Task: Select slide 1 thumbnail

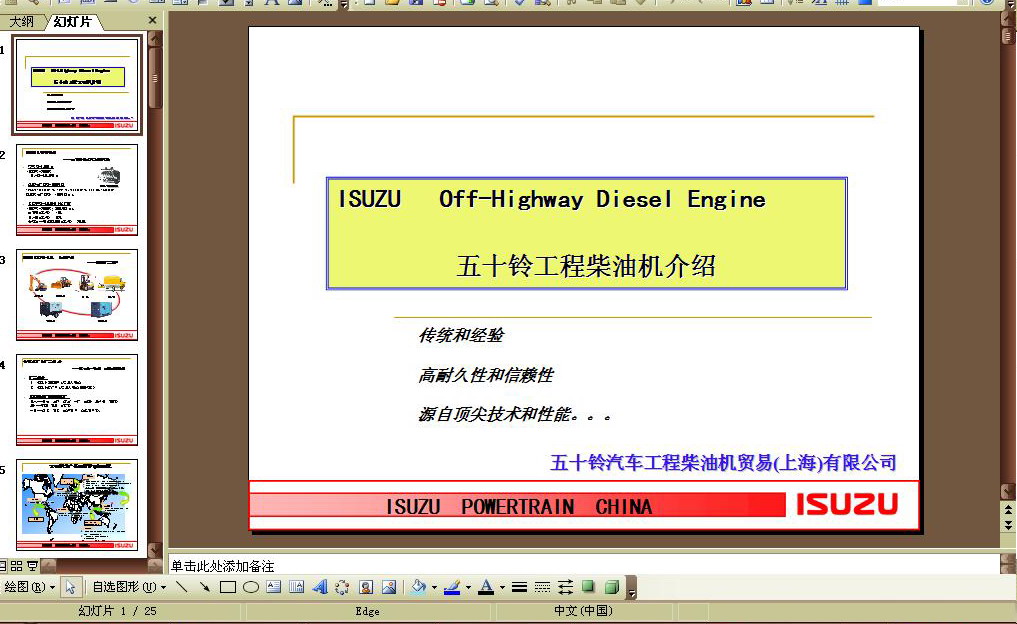Action: pos(77,85)
